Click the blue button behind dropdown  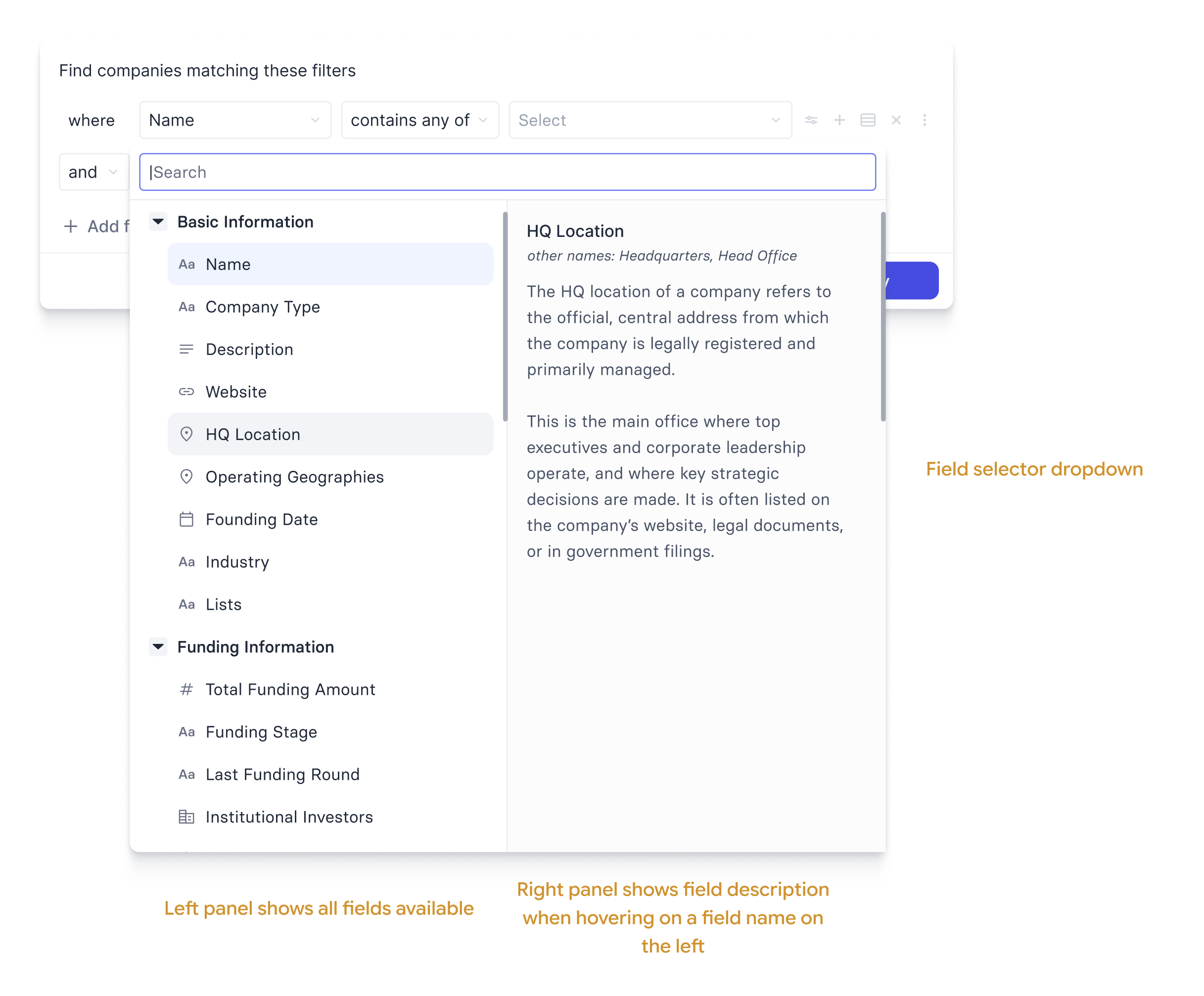912,281
